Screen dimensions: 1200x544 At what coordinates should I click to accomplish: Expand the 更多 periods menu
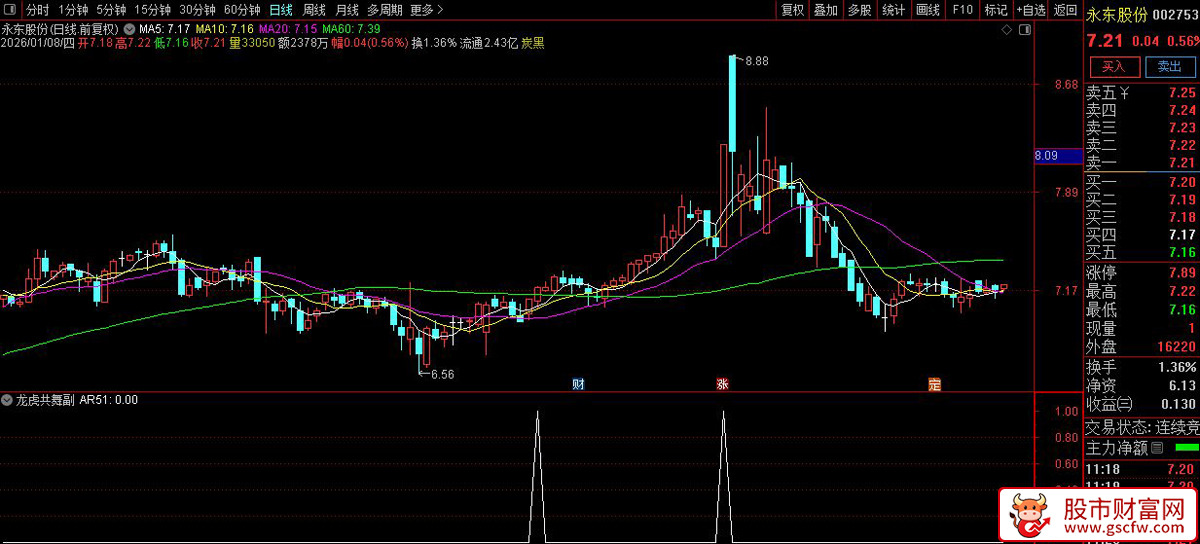[427, 10]
